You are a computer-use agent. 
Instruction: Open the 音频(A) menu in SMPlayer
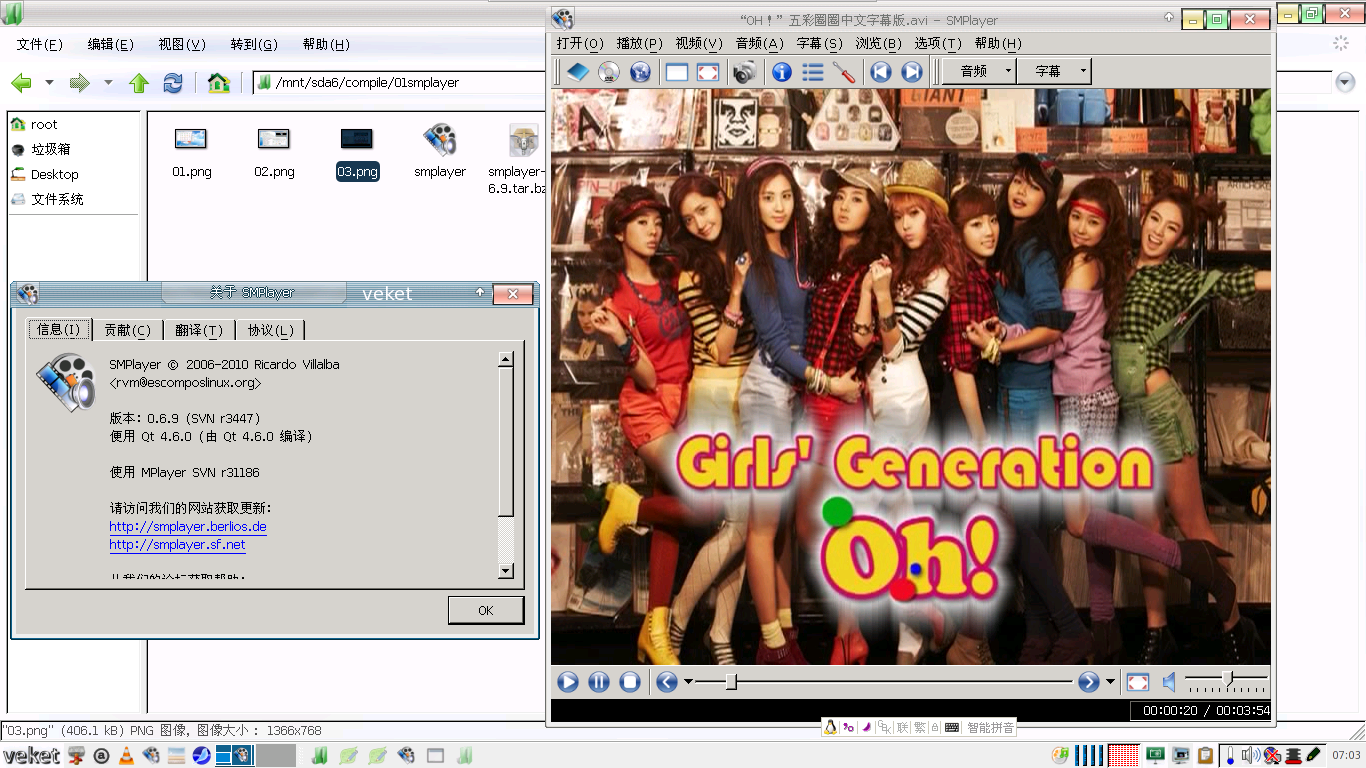759,43
